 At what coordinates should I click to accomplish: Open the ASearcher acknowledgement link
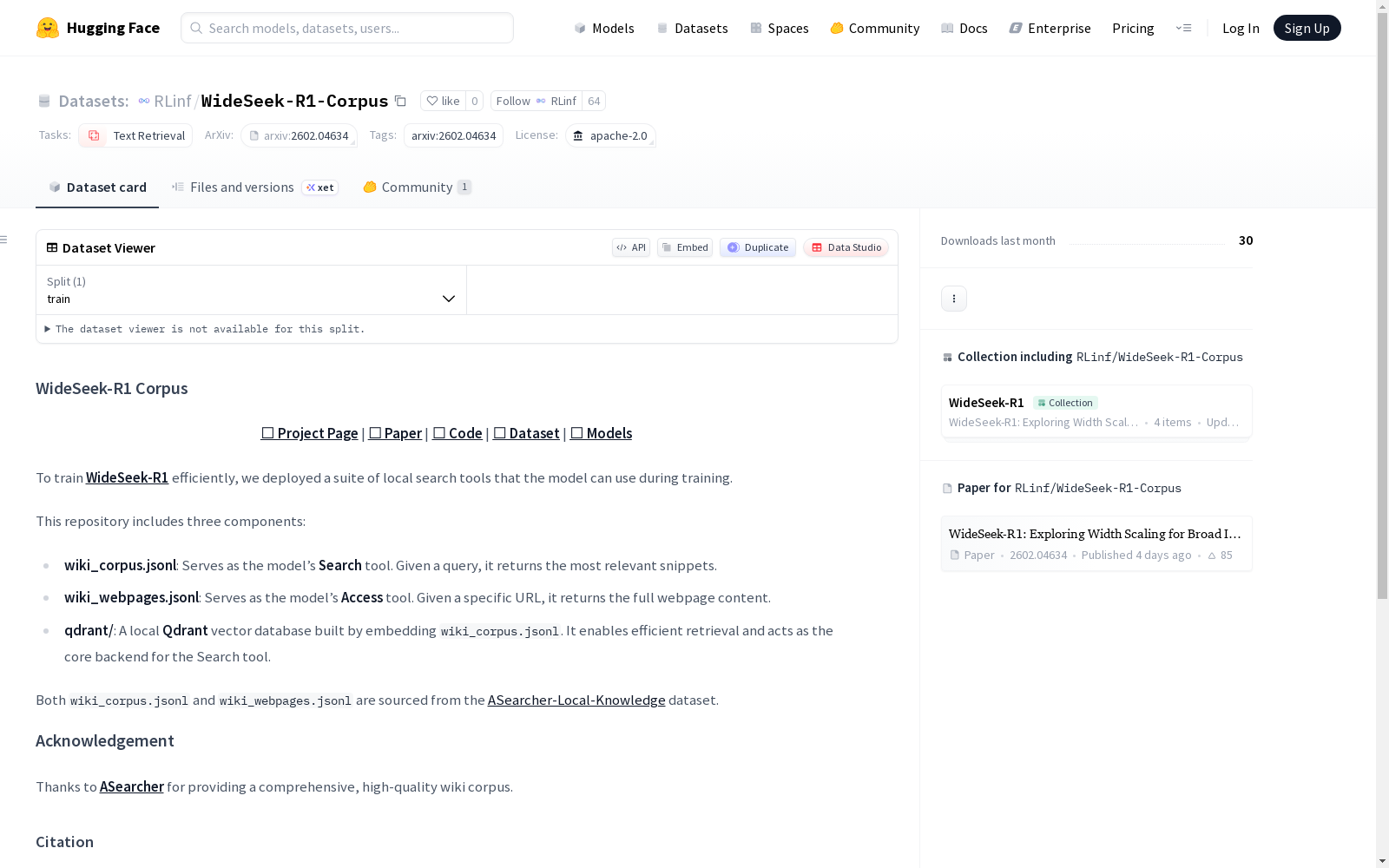tap(132, 786)
